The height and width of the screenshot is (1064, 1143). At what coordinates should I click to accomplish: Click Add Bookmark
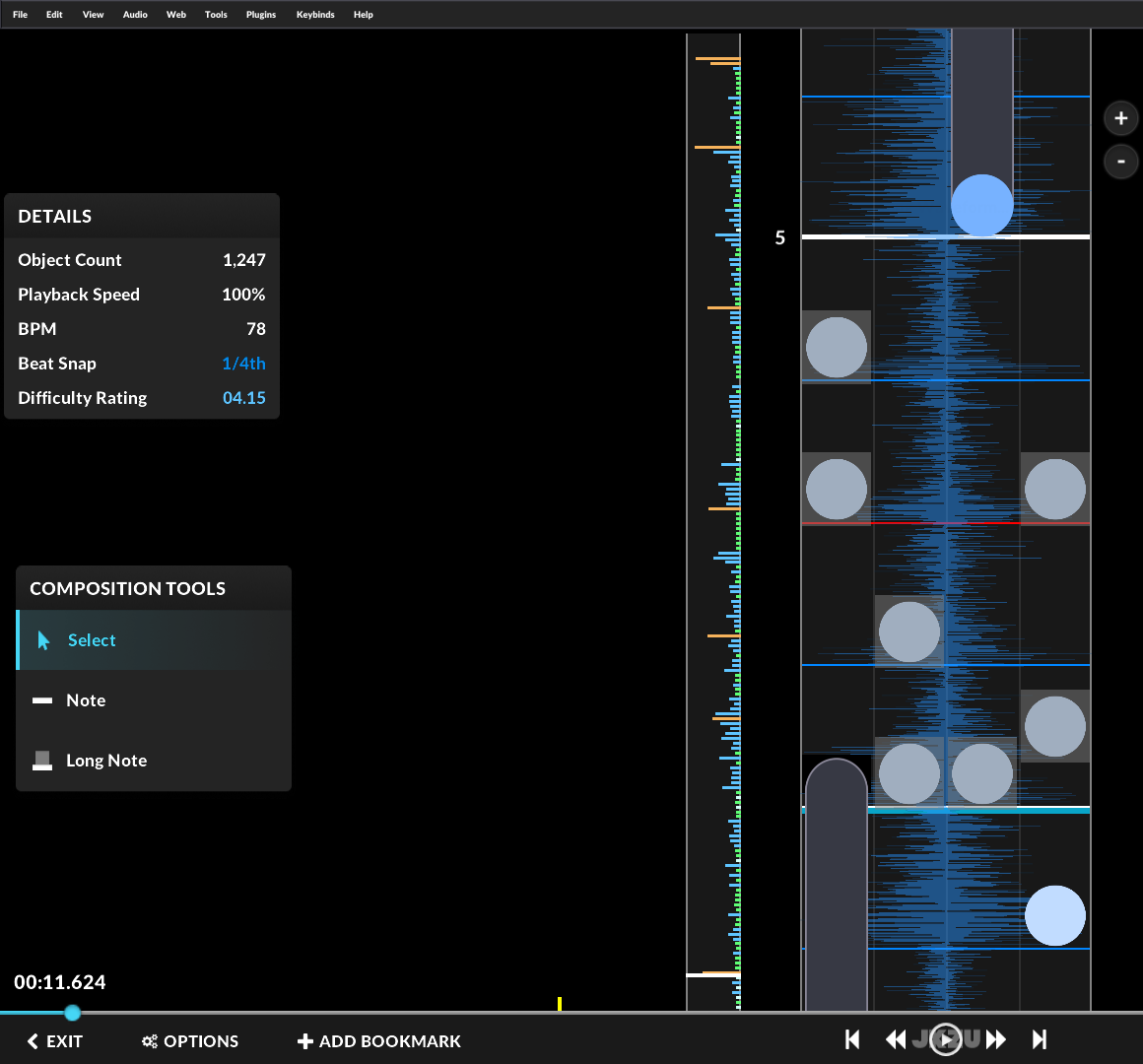[x=379, y=1041]
